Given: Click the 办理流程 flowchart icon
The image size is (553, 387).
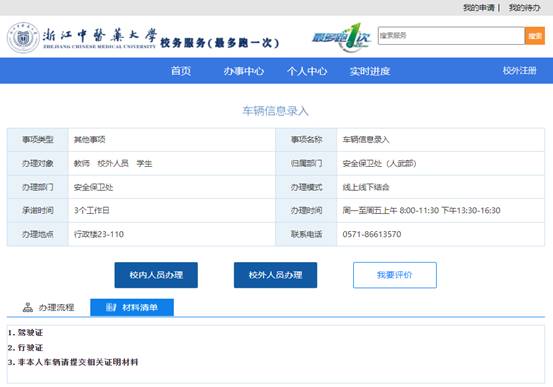Looking at the screenshot, I should 28,307.
